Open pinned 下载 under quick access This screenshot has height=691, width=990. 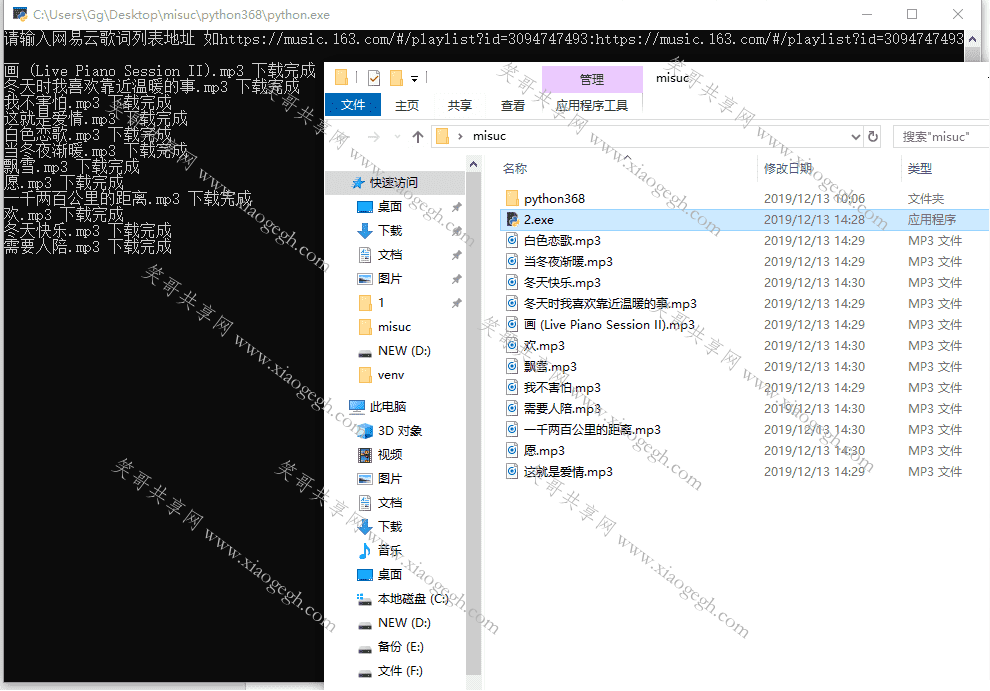click(x=390, y=231)
